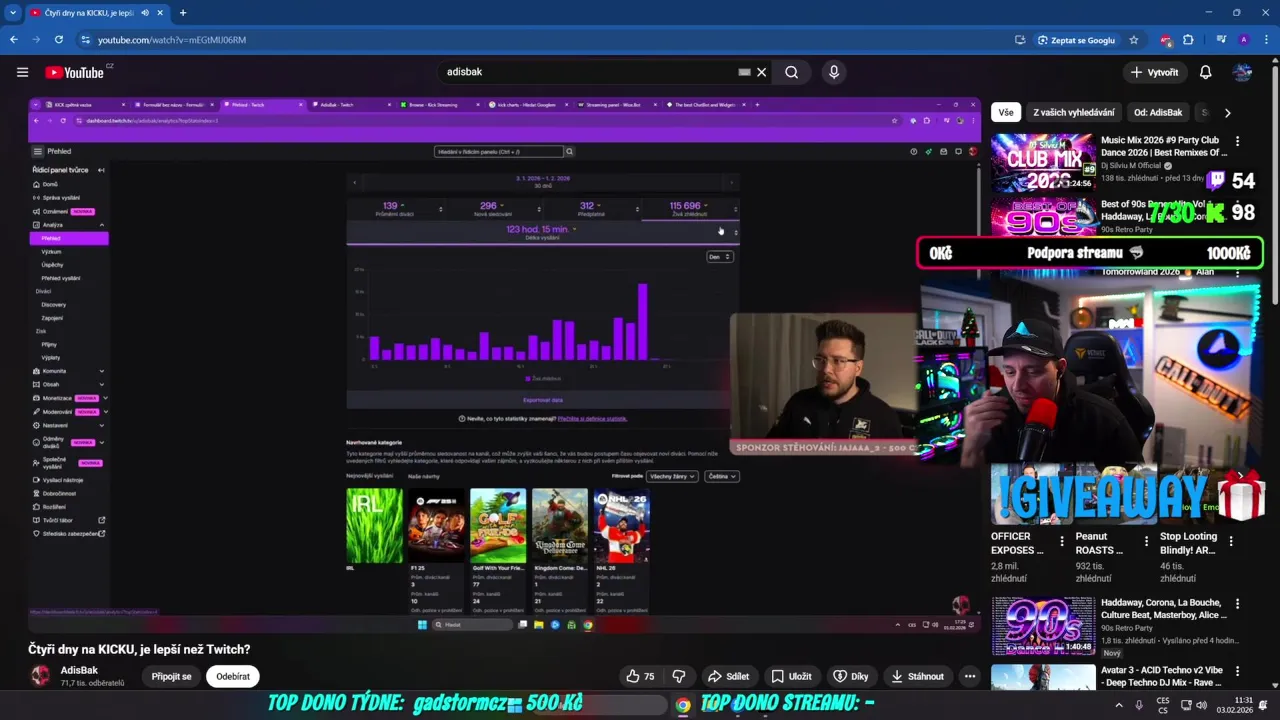Viewport: 1280px width, 720px height.
Task: Open Windows notification center bell
Action: point(1263,705)
